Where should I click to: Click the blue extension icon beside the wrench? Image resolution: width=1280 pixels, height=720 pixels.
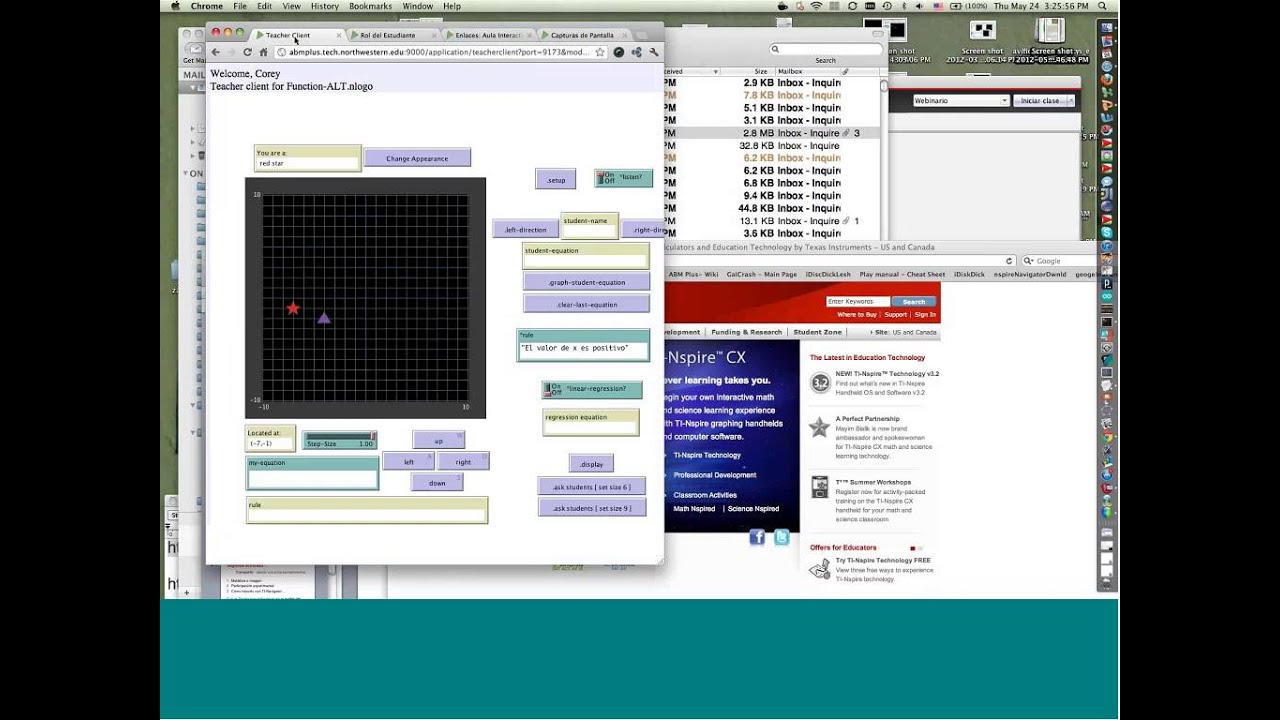(x=636, y=52)
